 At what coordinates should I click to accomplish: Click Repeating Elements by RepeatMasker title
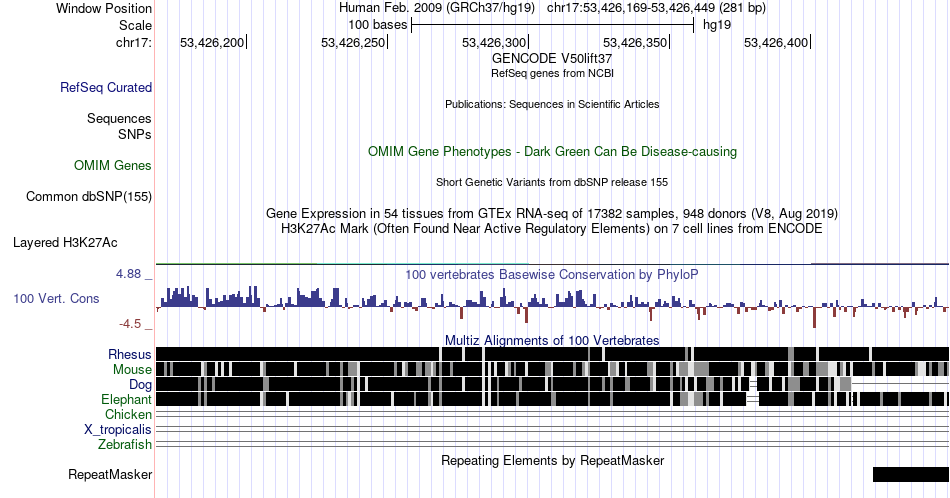553,460
